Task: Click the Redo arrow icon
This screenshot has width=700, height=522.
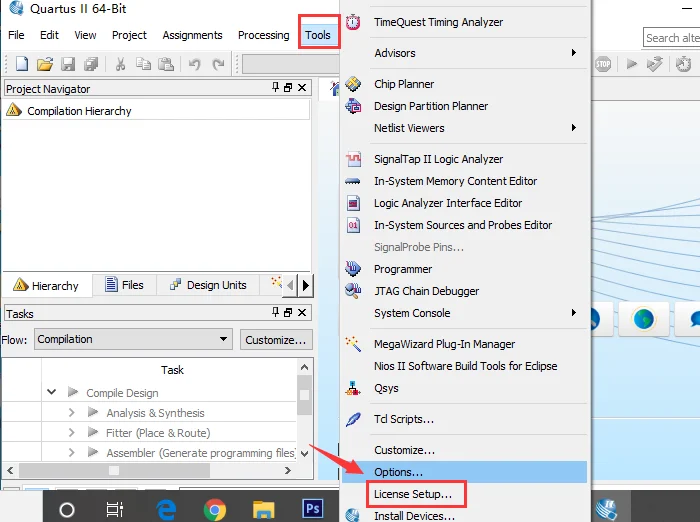Action: (218, 64)
